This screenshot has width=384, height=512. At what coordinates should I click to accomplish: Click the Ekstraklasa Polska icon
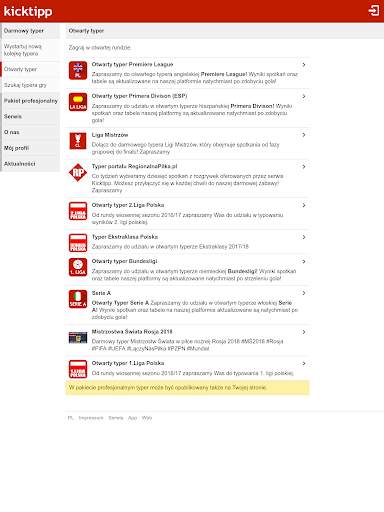[78, 243]
